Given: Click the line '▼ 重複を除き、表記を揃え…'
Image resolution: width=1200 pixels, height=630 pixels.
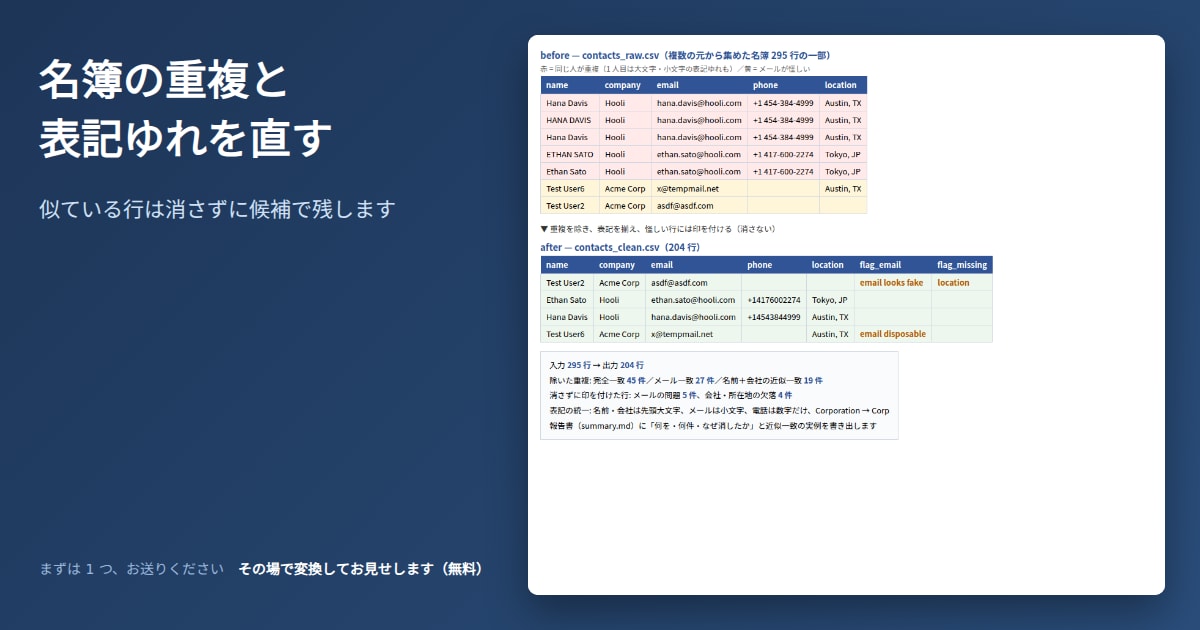Looking at the screenshot, I should click(x=657, y=229).
